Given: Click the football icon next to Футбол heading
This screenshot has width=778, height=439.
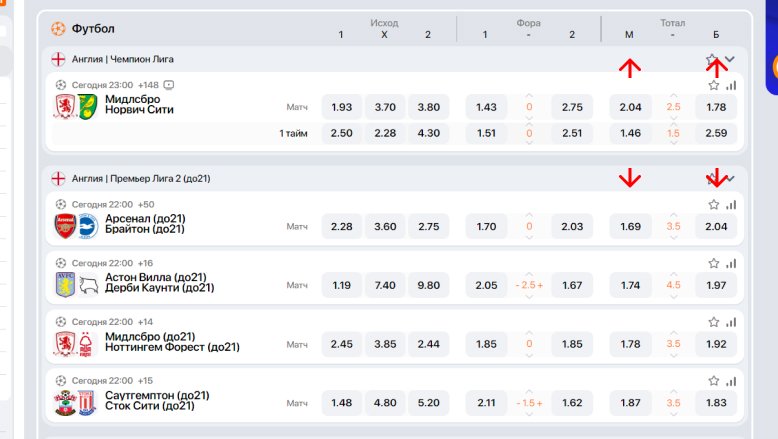Looking at the screenshot, I should [x=58, y=28].
